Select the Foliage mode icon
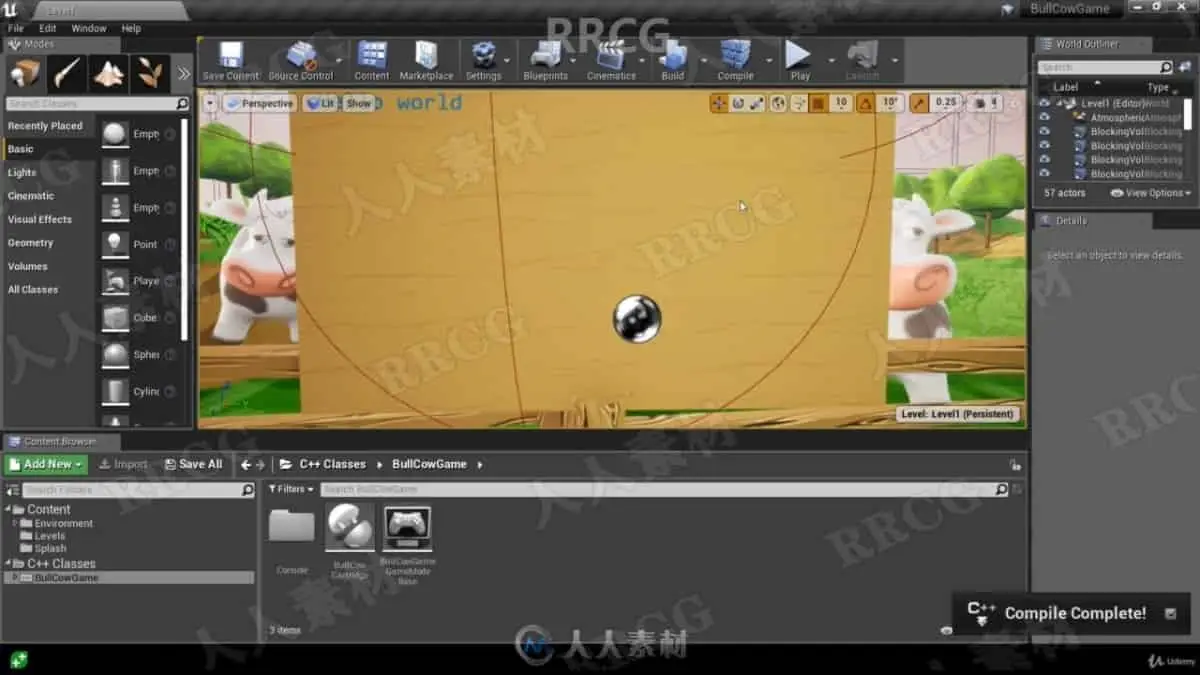1200x675 pixels. coord(150,73)
